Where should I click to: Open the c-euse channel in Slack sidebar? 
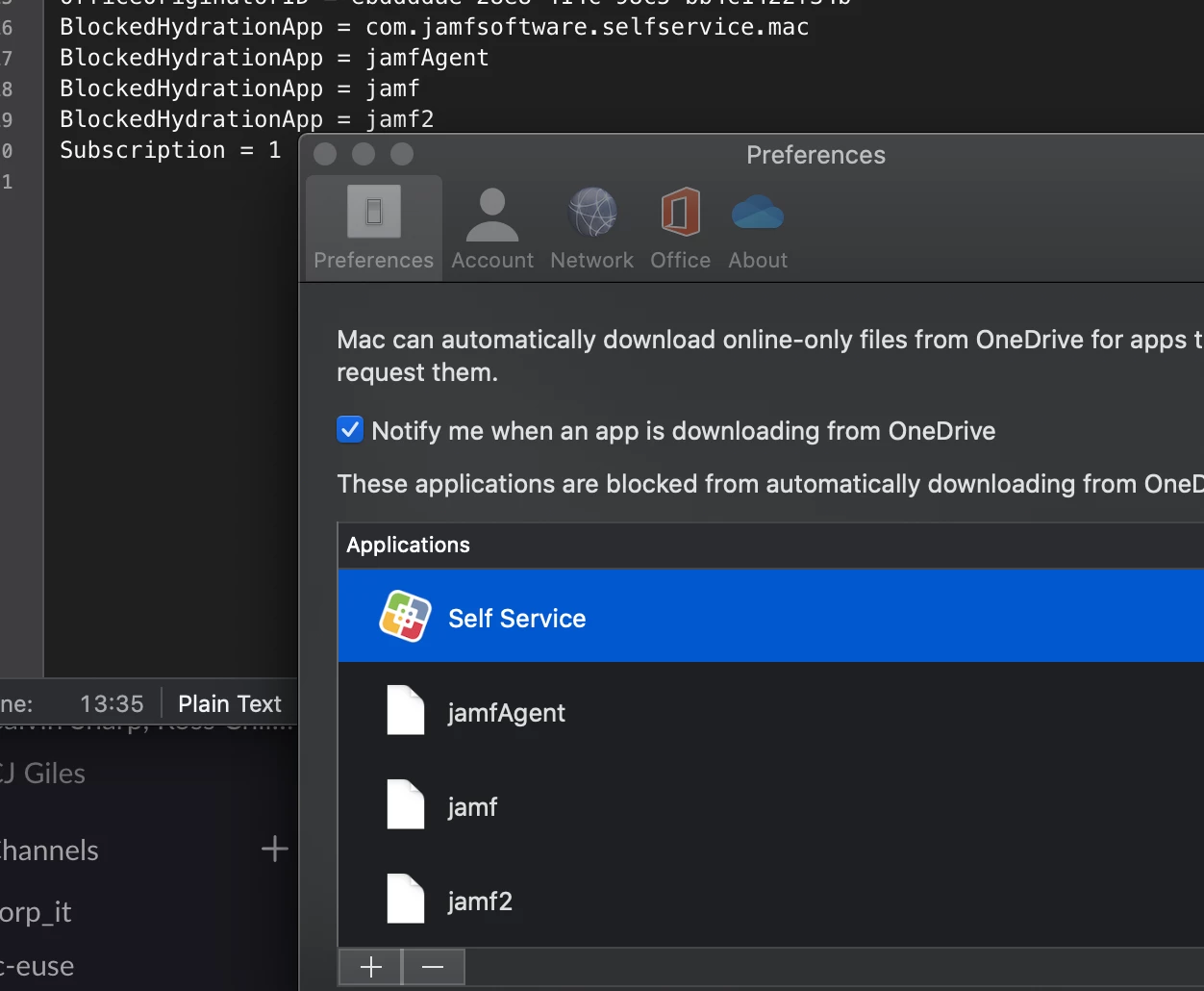37,966
